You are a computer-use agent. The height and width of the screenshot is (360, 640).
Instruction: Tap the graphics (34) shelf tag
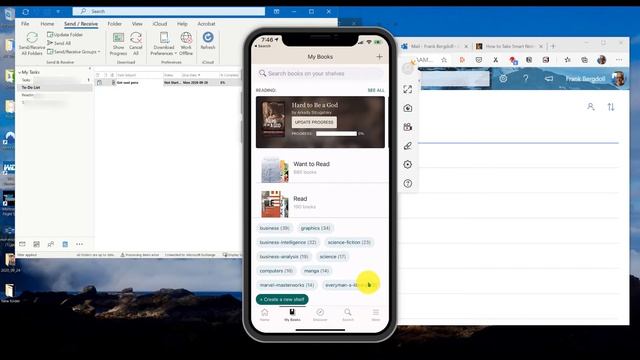point(315,228)
